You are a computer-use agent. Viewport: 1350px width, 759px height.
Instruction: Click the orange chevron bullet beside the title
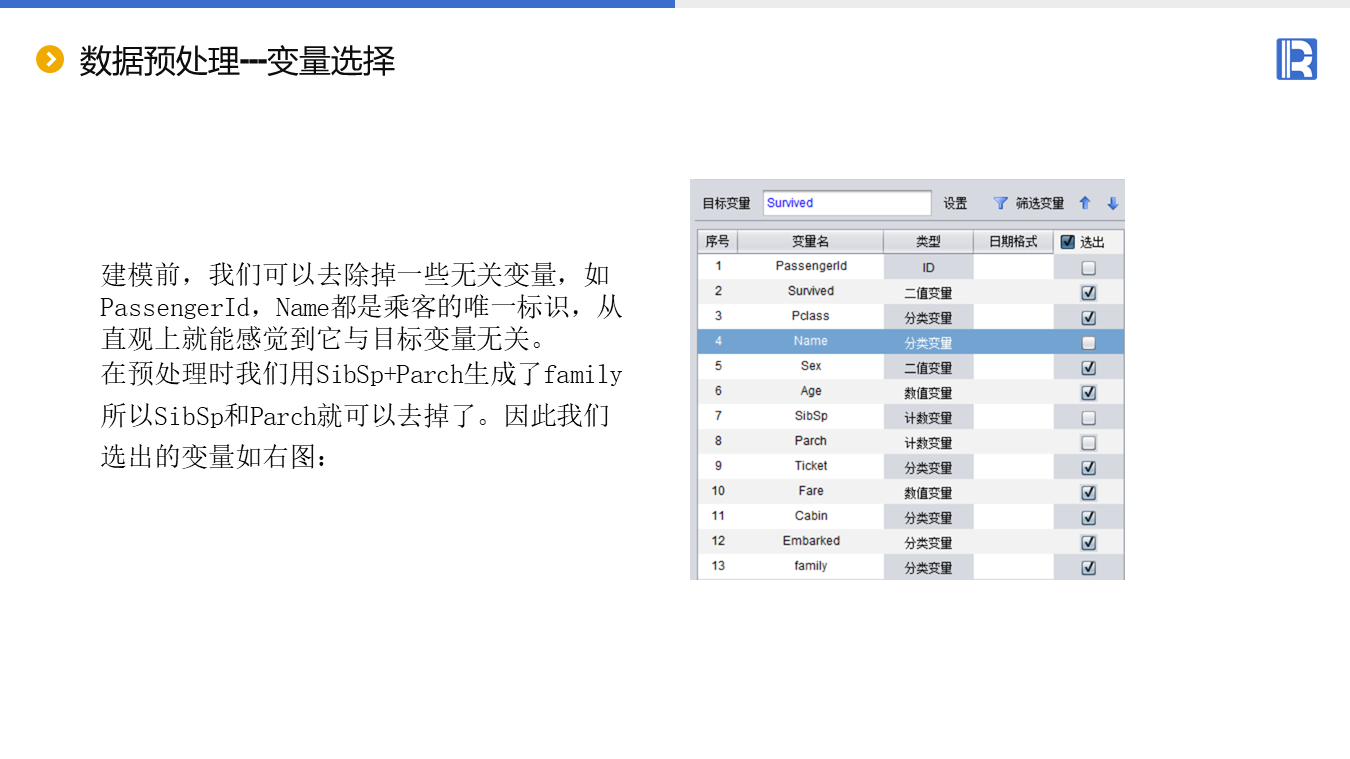(x=49, y=60)
